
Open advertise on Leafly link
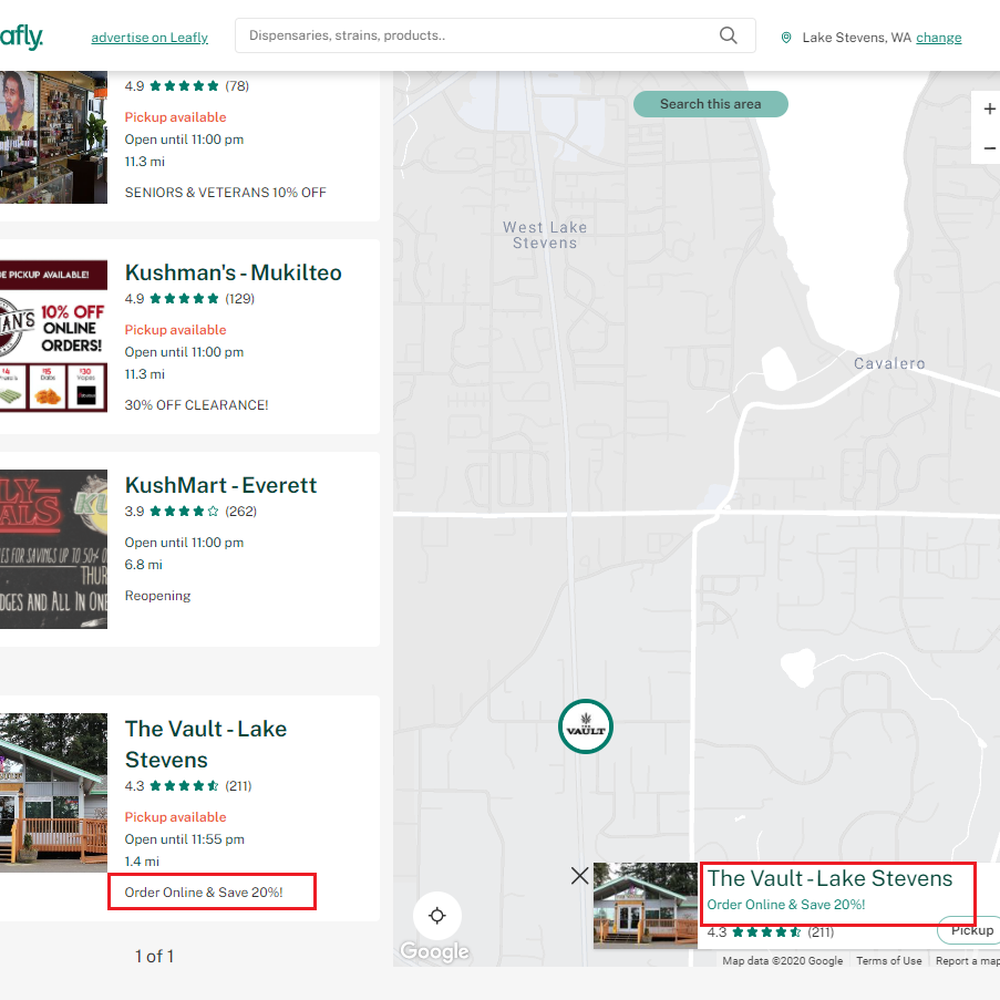pos(149,38)
